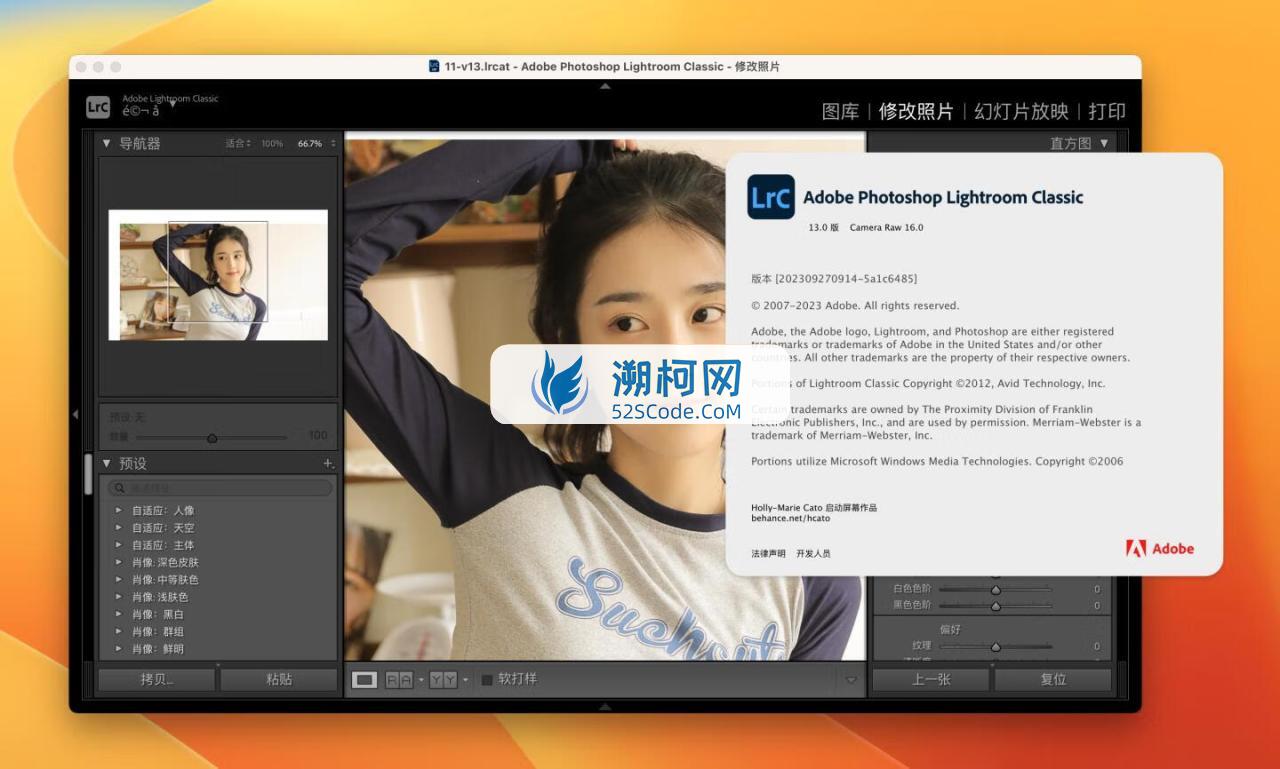Screen dimensions: 1280x769
Task: Click the Adobe logo in About dialog
Action: pyautogui.click(x=1160, y=548)
